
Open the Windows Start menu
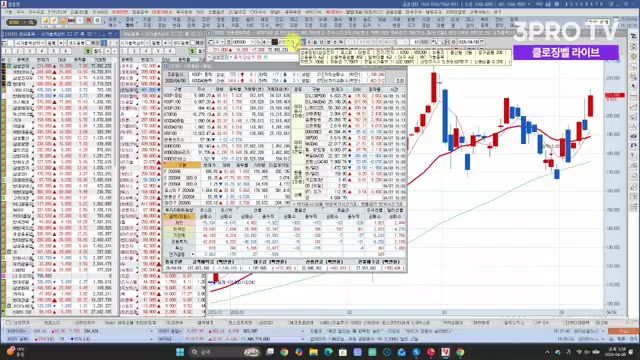click(x=180, y=352)
